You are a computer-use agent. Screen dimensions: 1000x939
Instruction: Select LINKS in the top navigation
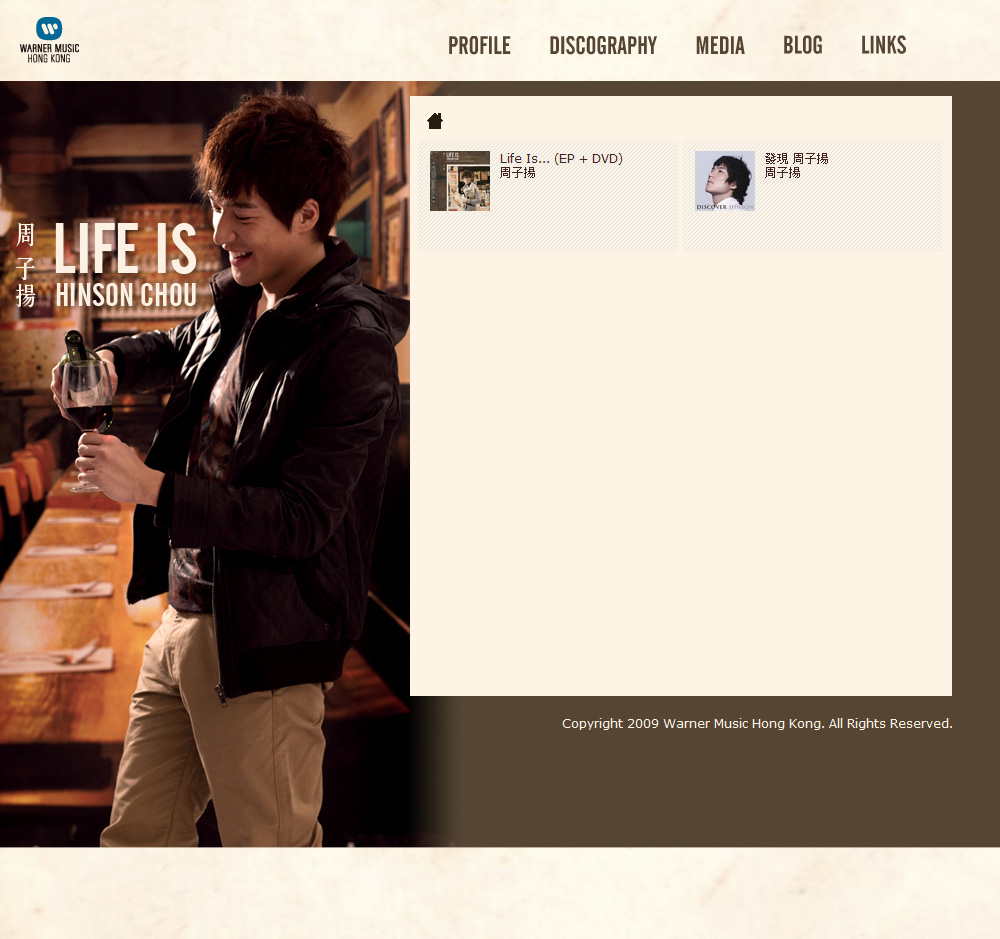pos(883,46)
